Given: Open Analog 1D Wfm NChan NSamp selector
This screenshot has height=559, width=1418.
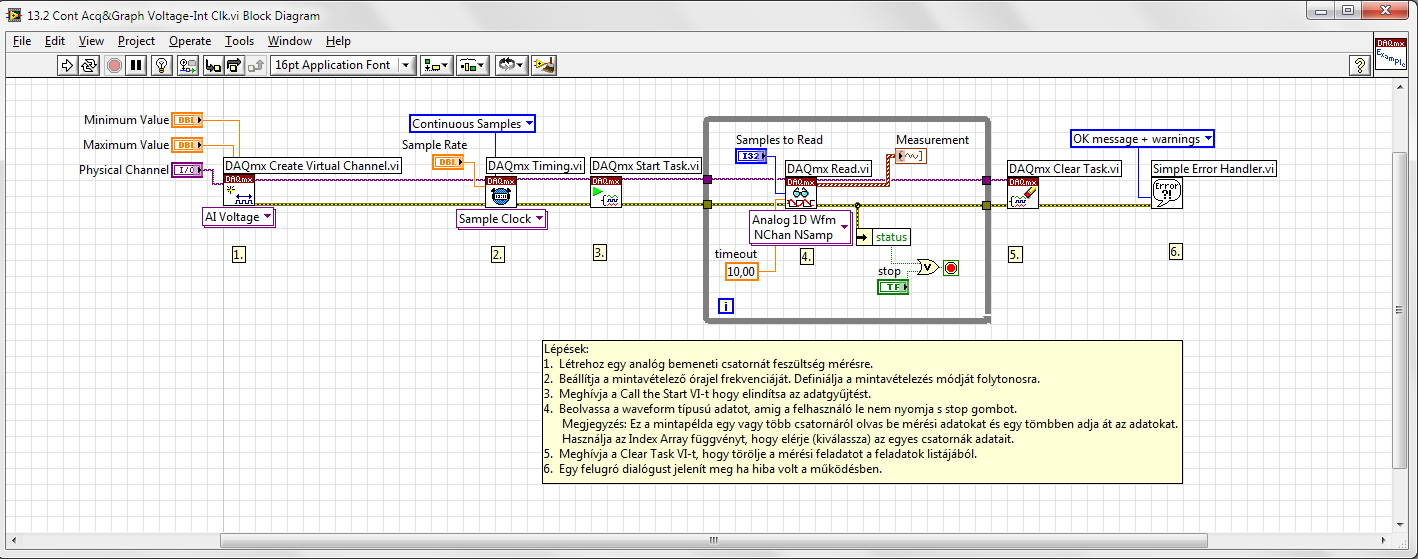Looking at the screenshot, I should [801, 227].
